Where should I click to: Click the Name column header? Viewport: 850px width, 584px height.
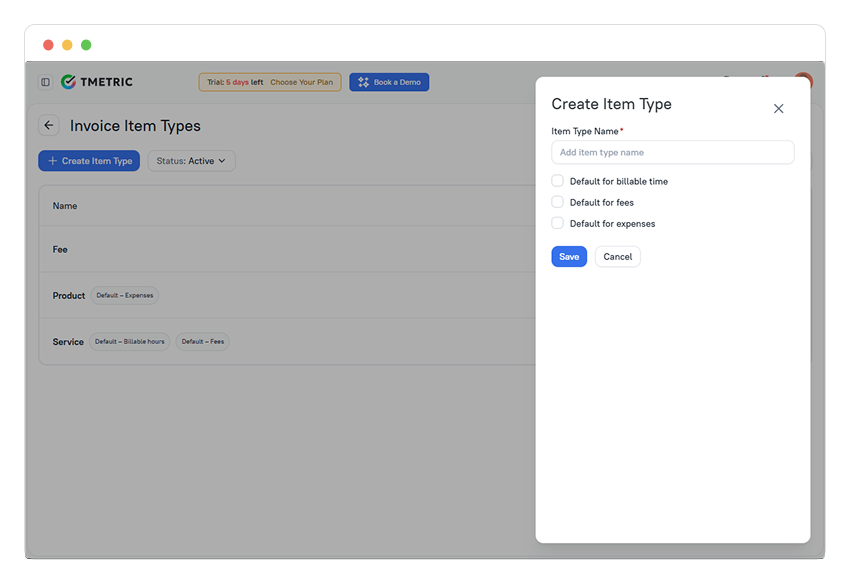(x=65, y=206)
